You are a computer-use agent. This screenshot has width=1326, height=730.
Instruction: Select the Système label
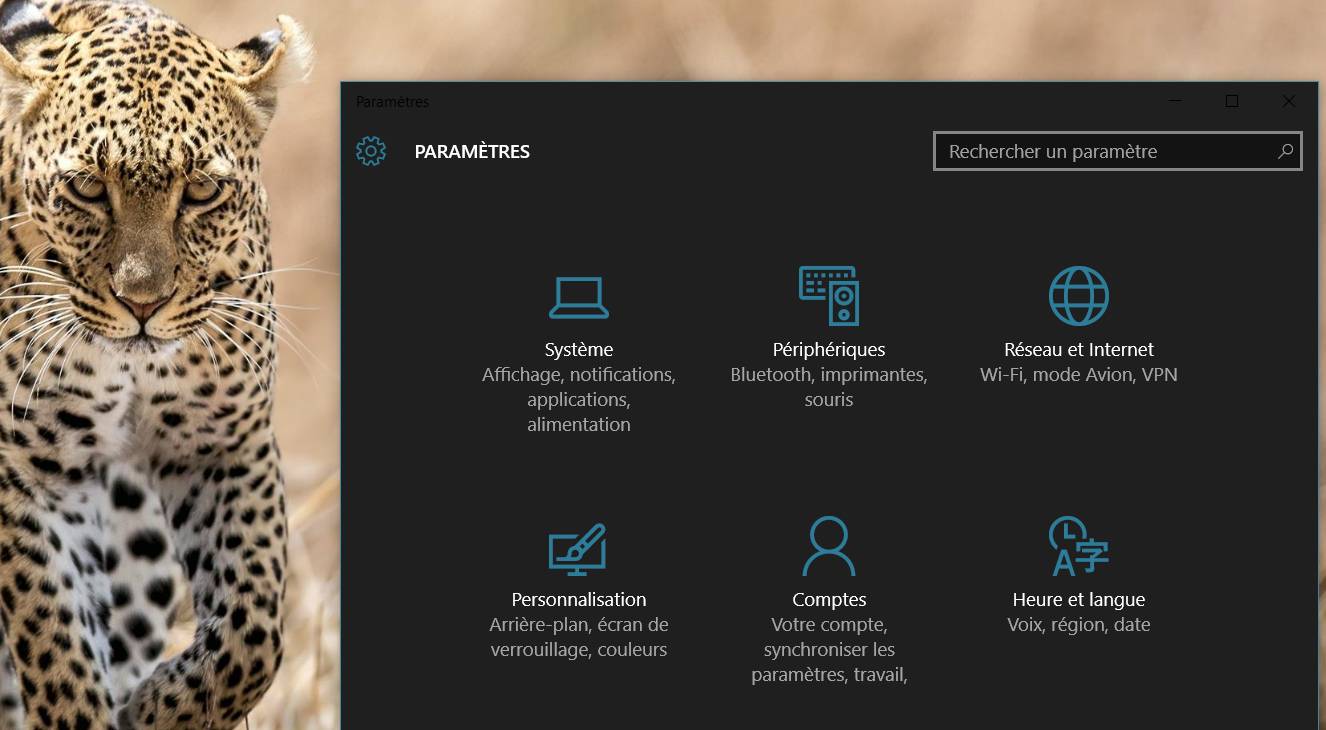(579, 350)
